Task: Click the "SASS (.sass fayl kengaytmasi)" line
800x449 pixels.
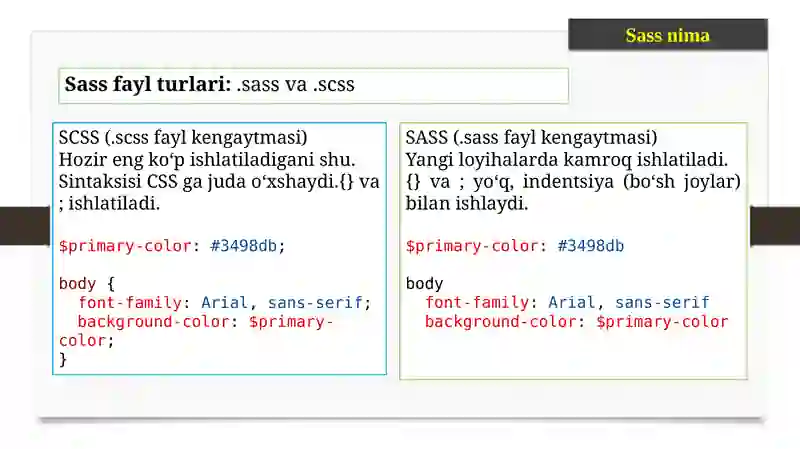Action: 531,137
